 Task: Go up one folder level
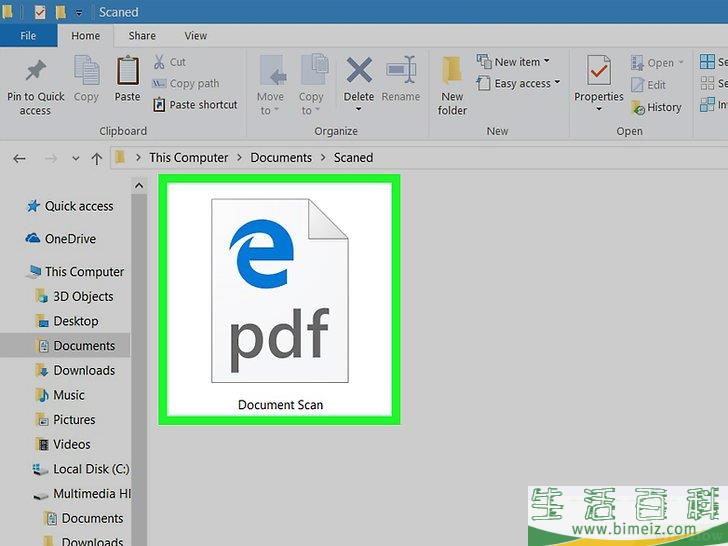[97, 159]
